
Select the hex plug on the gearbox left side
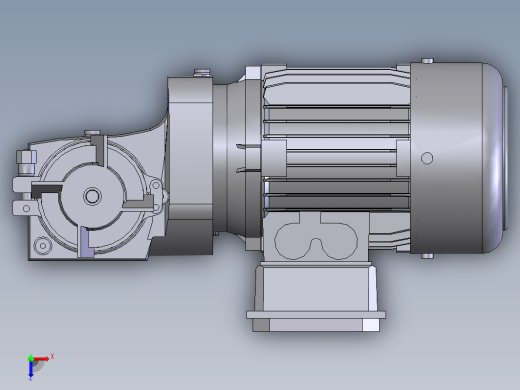pyautogui.click(x=26, y=162)
